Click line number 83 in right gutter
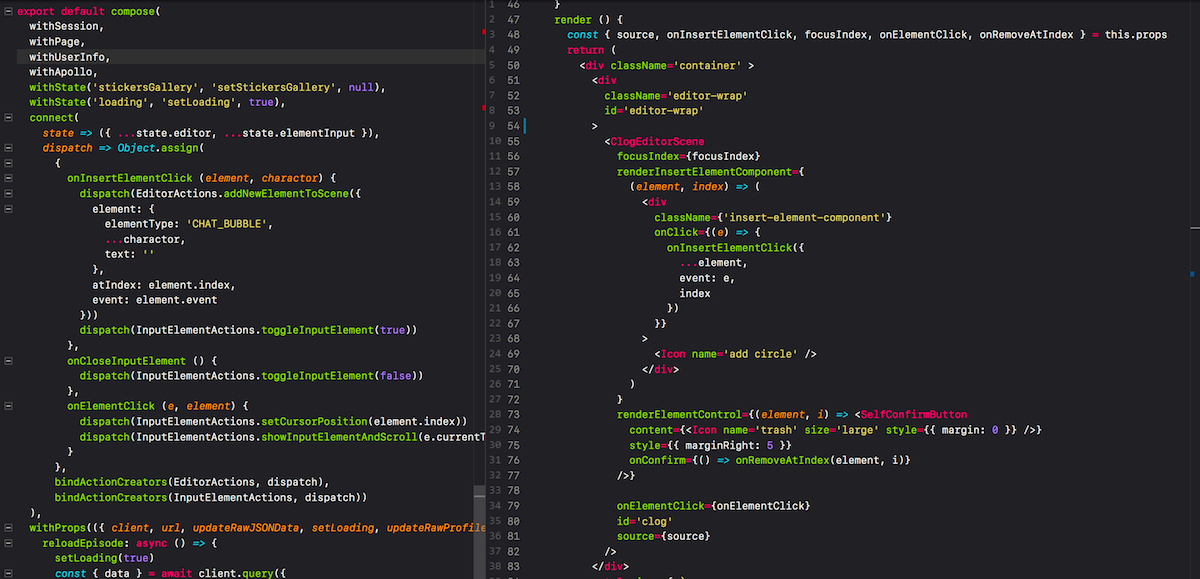This screenshot has height=579, width=1200. 513,567
